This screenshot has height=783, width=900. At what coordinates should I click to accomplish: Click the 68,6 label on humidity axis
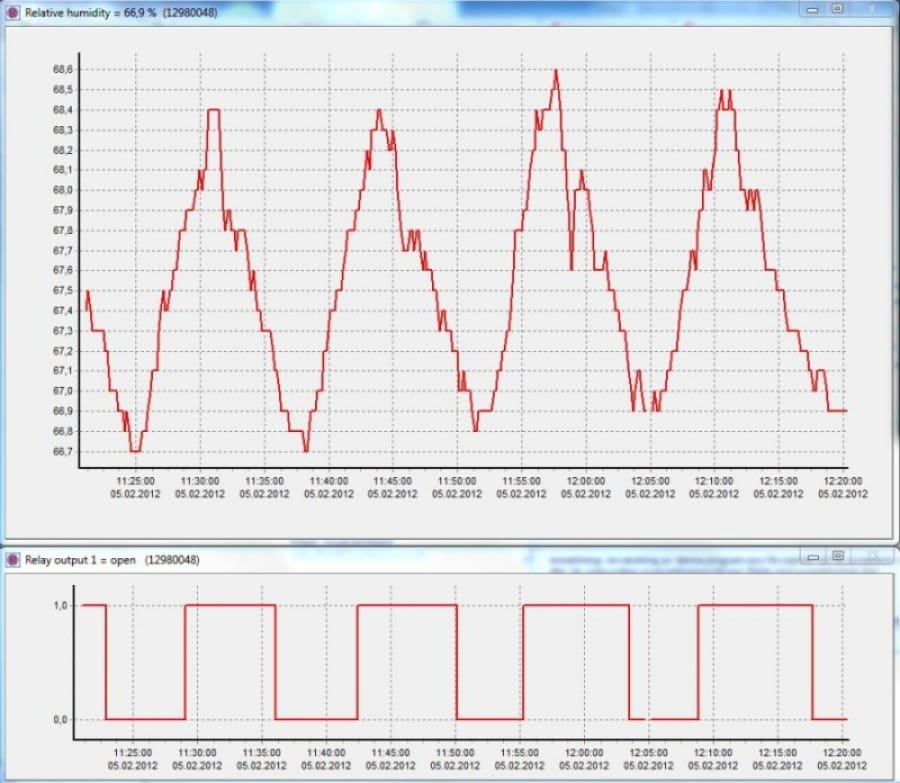click(x=63, y=69)
